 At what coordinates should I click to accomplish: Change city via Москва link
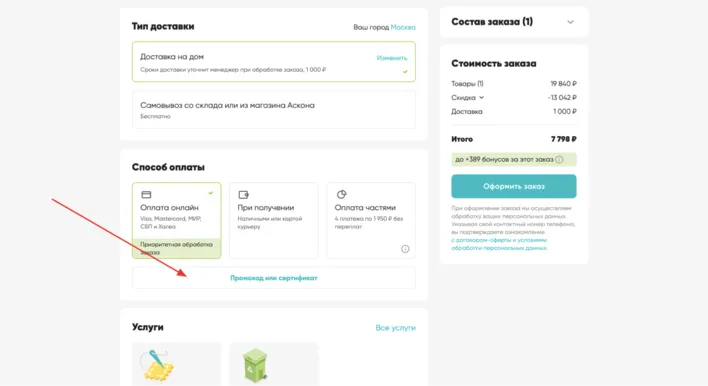pos(403,27)
